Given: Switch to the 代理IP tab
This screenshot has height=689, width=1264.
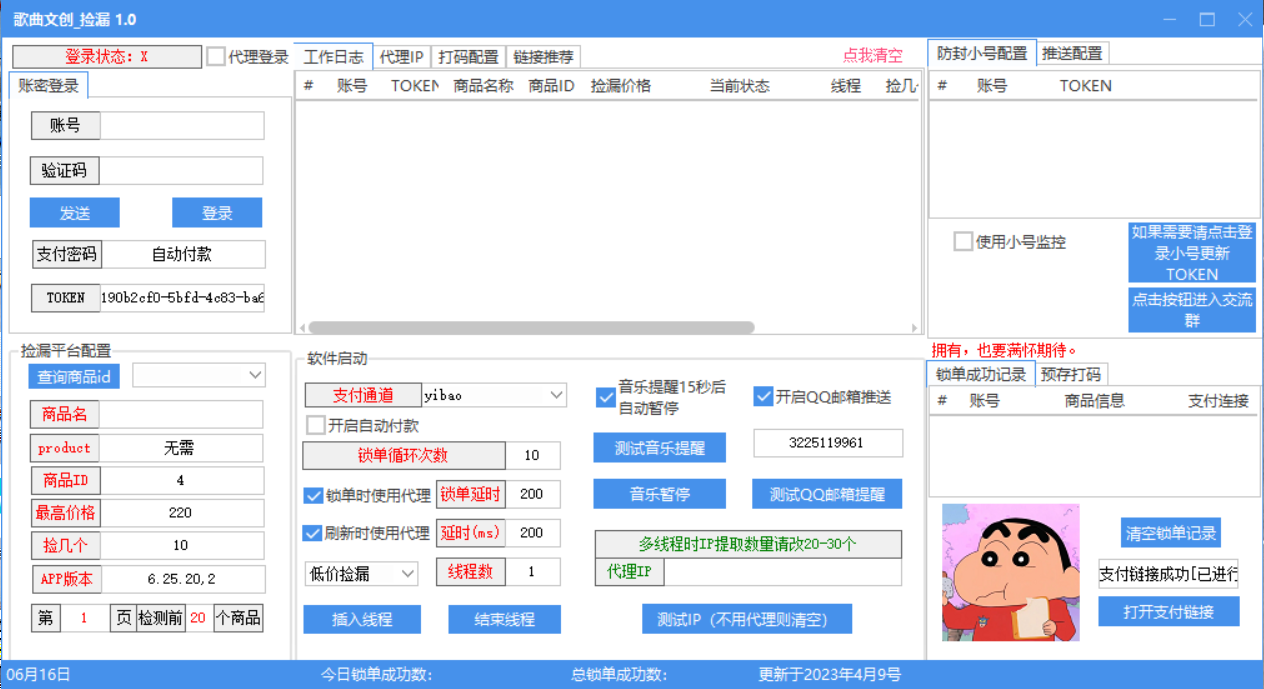Looking at the screenshot, I should click(x=401, y=57).
